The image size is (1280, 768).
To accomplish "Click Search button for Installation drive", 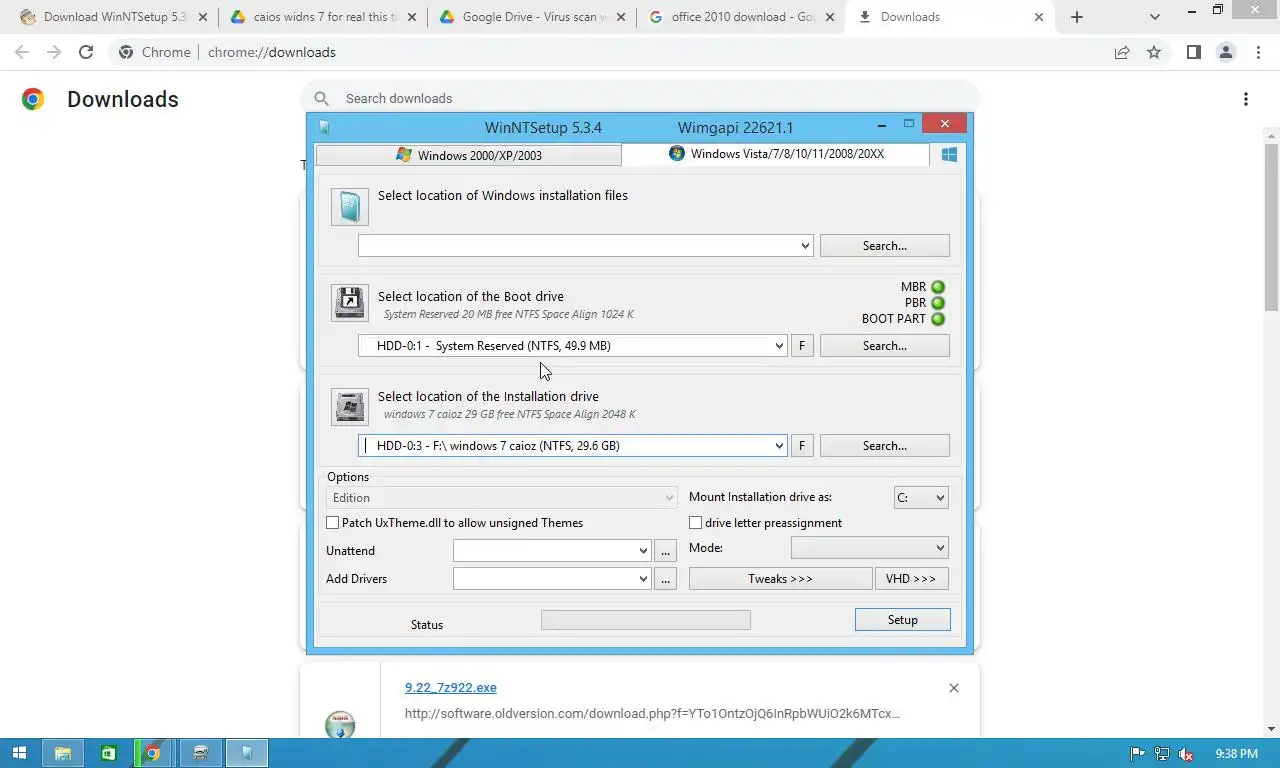I will click(885, 446).
